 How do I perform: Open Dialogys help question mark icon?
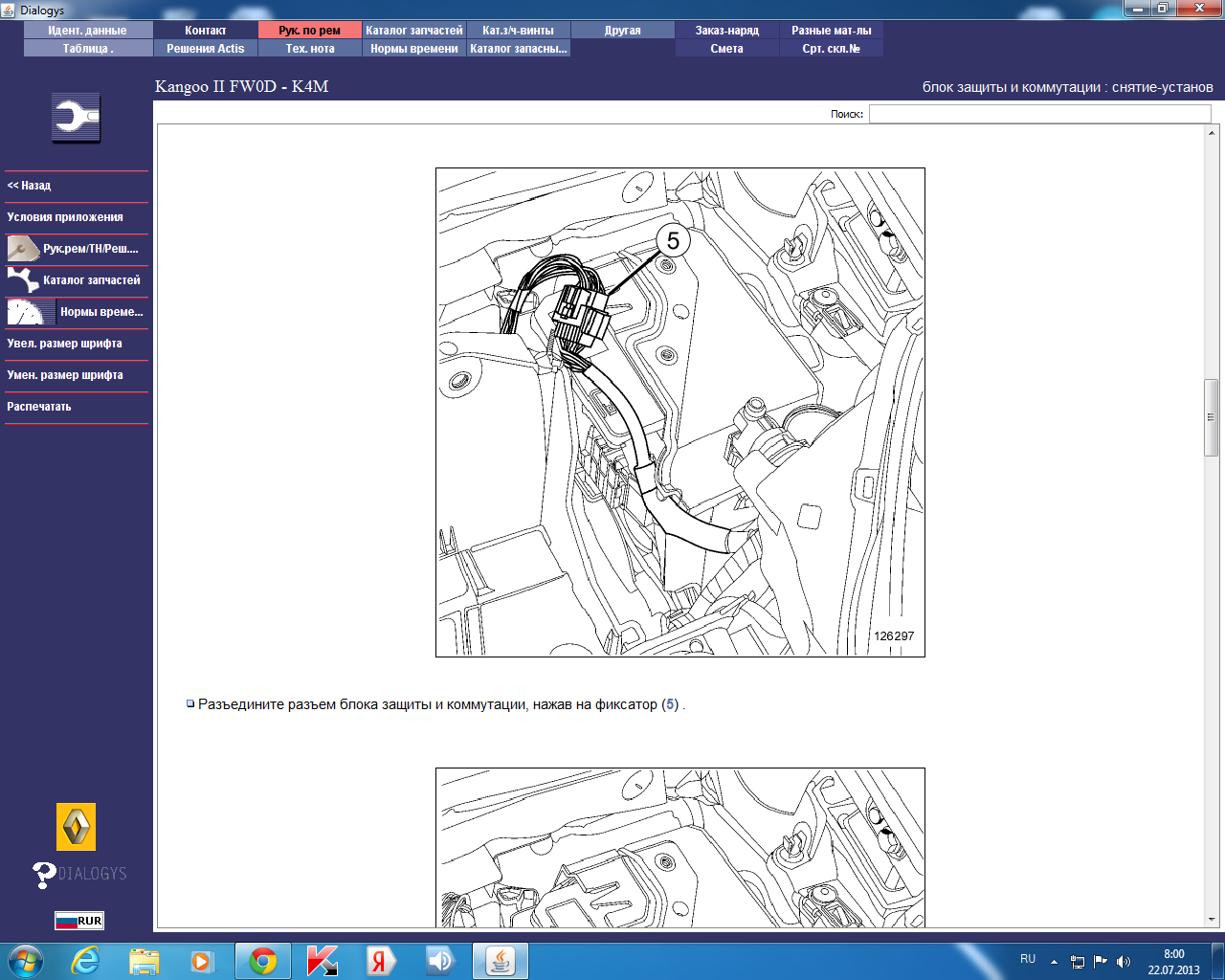tap(44, 875)
